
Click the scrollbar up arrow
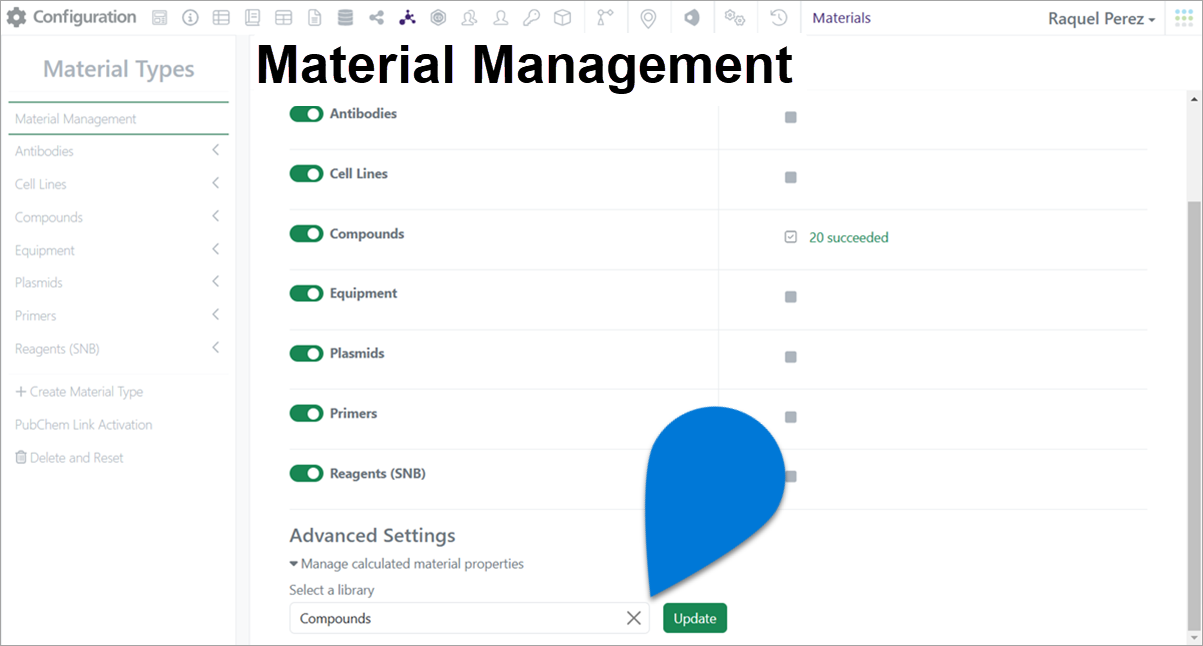[x=1193, y=99]
